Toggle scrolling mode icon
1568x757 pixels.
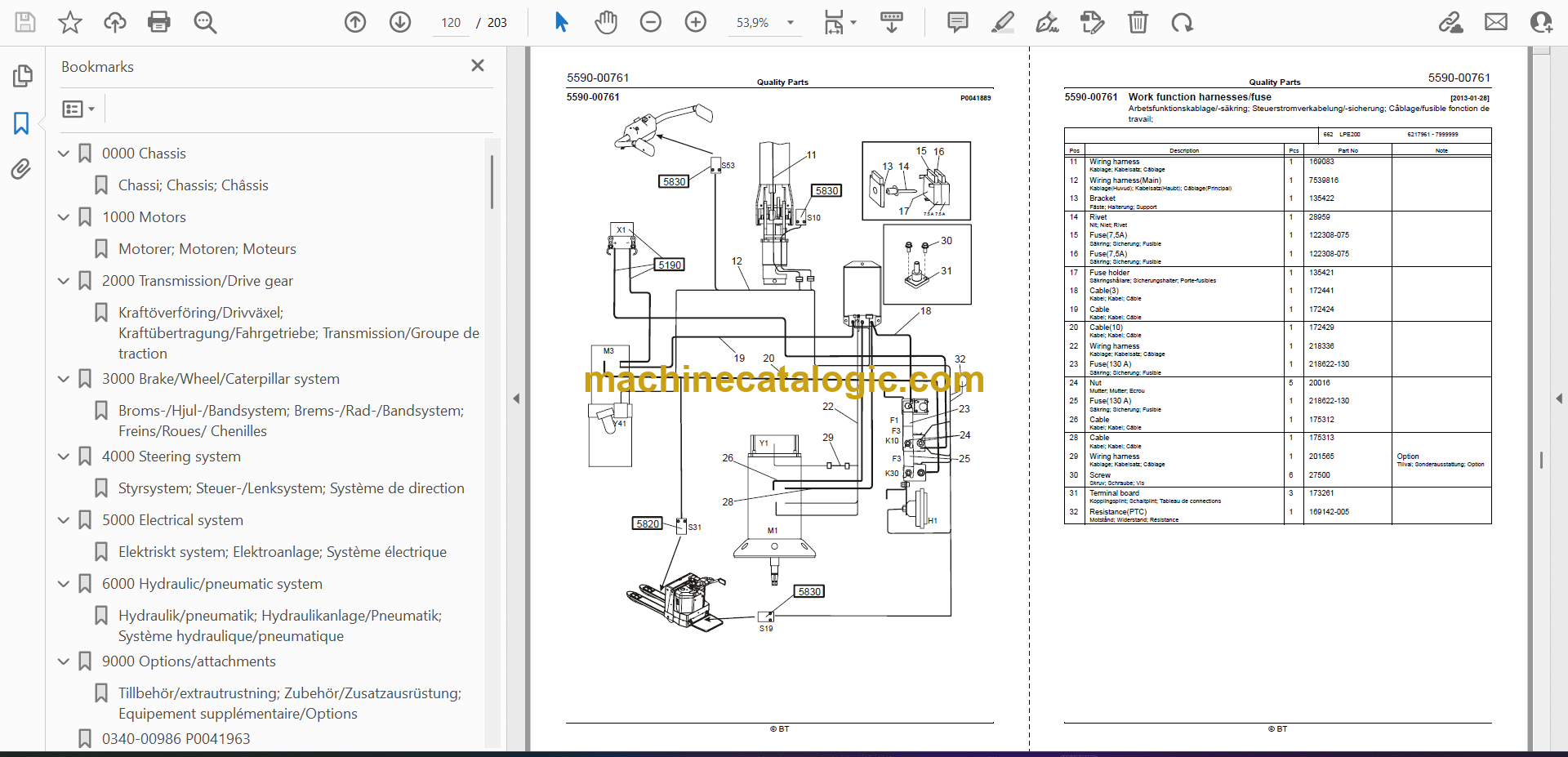[x=892, y=22]
